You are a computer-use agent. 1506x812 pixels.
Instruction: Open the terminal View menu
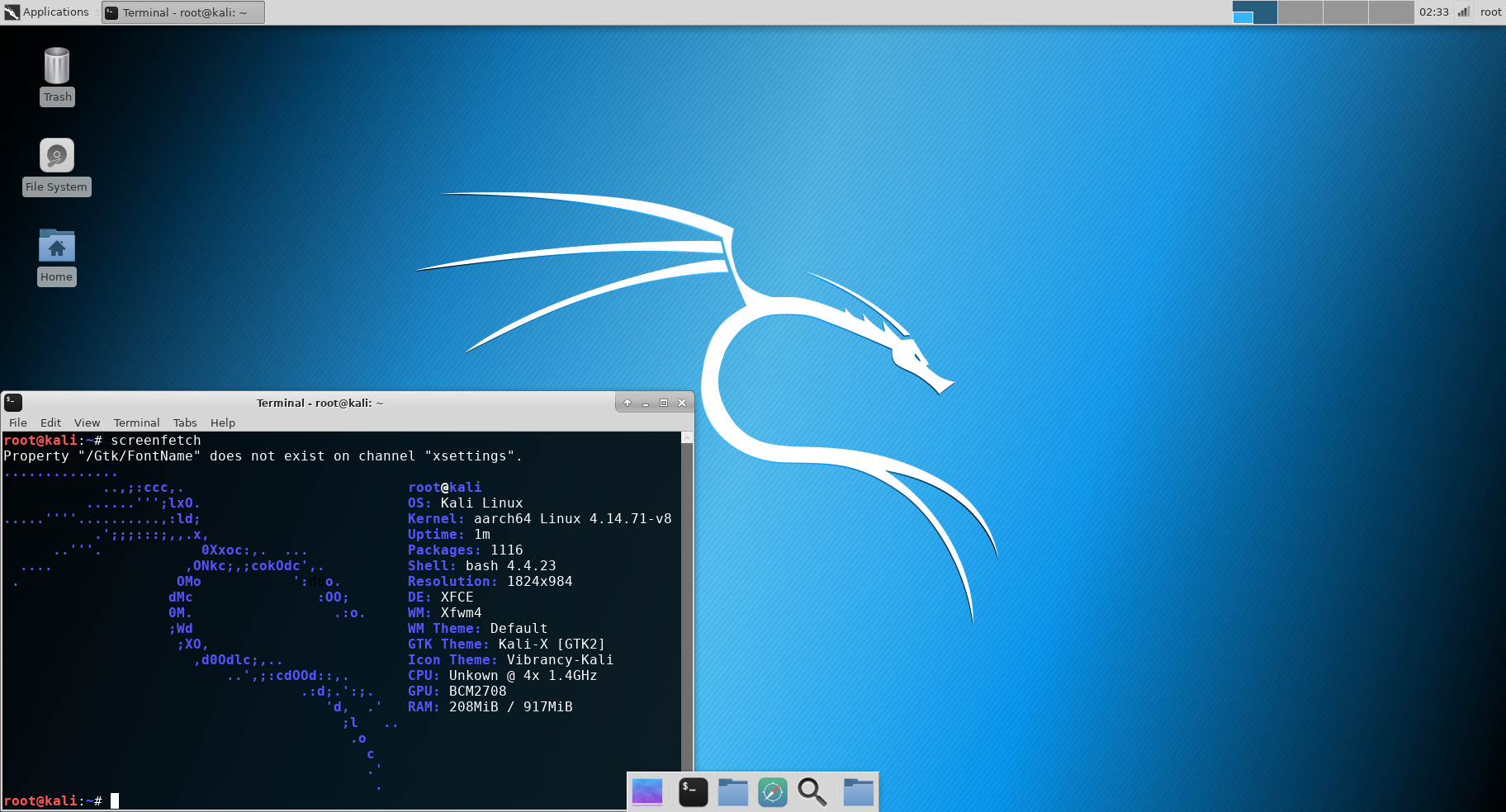click(x=87, y=423)
